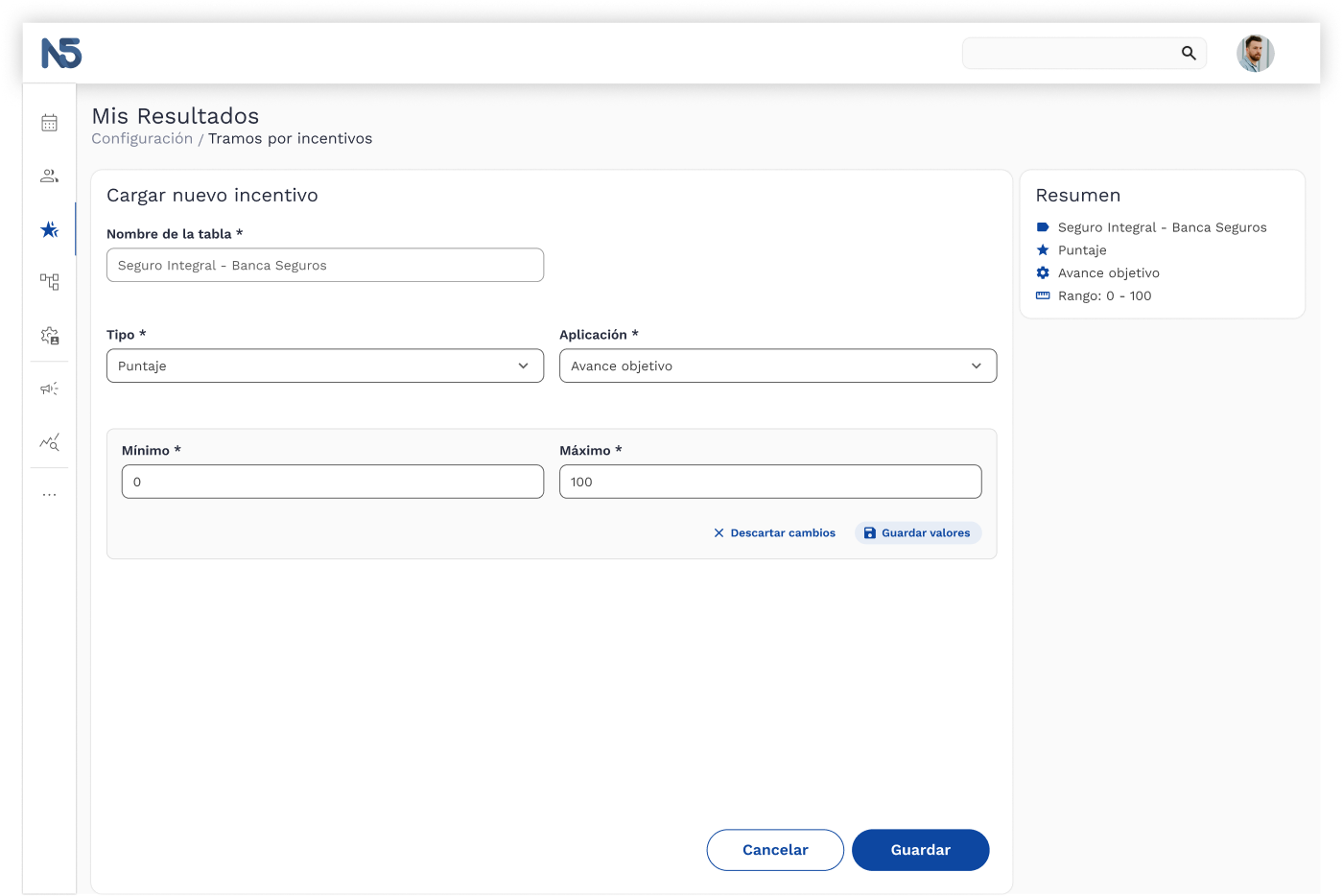Click the floppy disk save icon
The height and width of the screenshot is (896, 1343).
click(870, 532)
